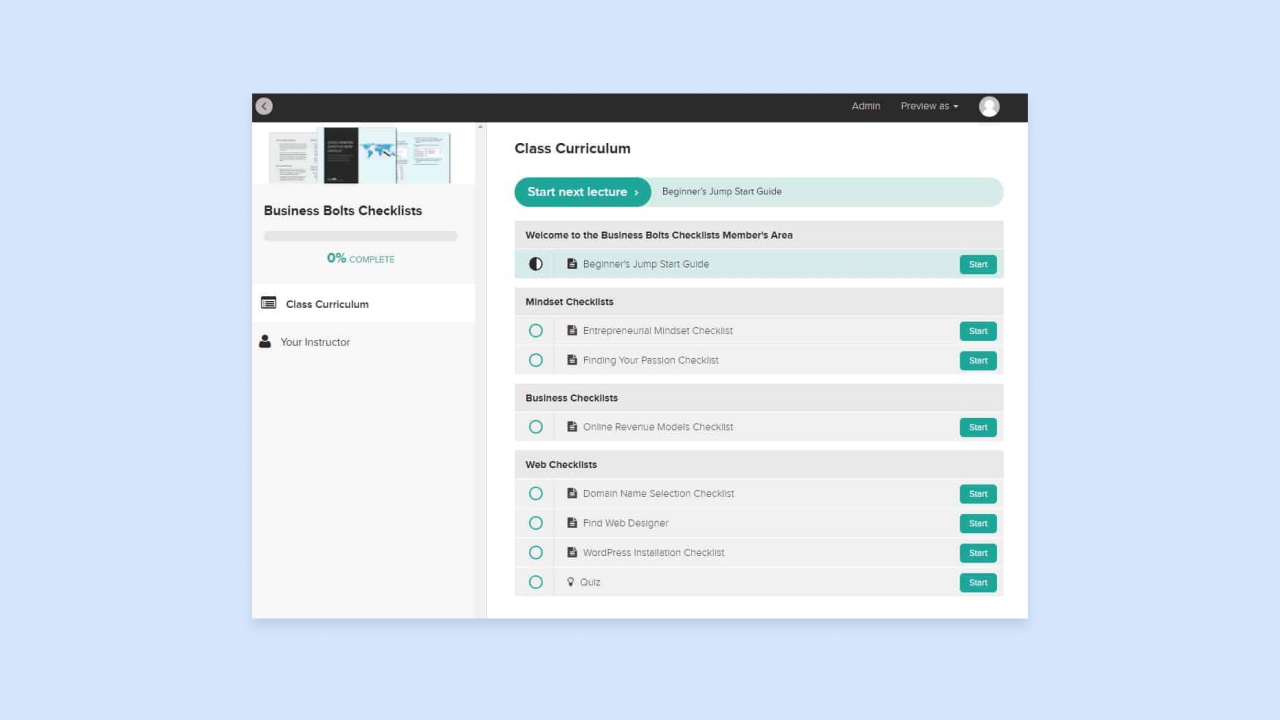Open the Admin menu item

click(866, 106)
